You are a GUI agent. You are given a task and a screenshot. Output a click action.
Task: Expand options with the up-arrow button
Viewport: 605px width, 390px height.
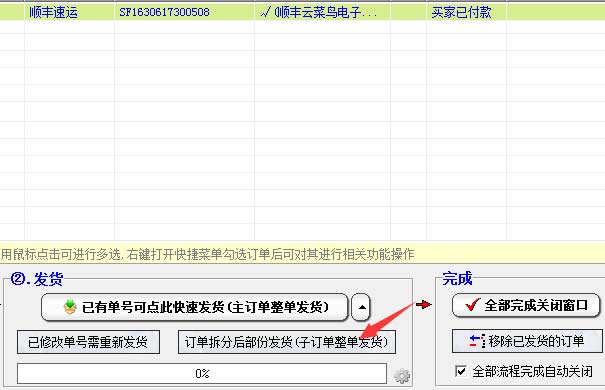(361, 307)
